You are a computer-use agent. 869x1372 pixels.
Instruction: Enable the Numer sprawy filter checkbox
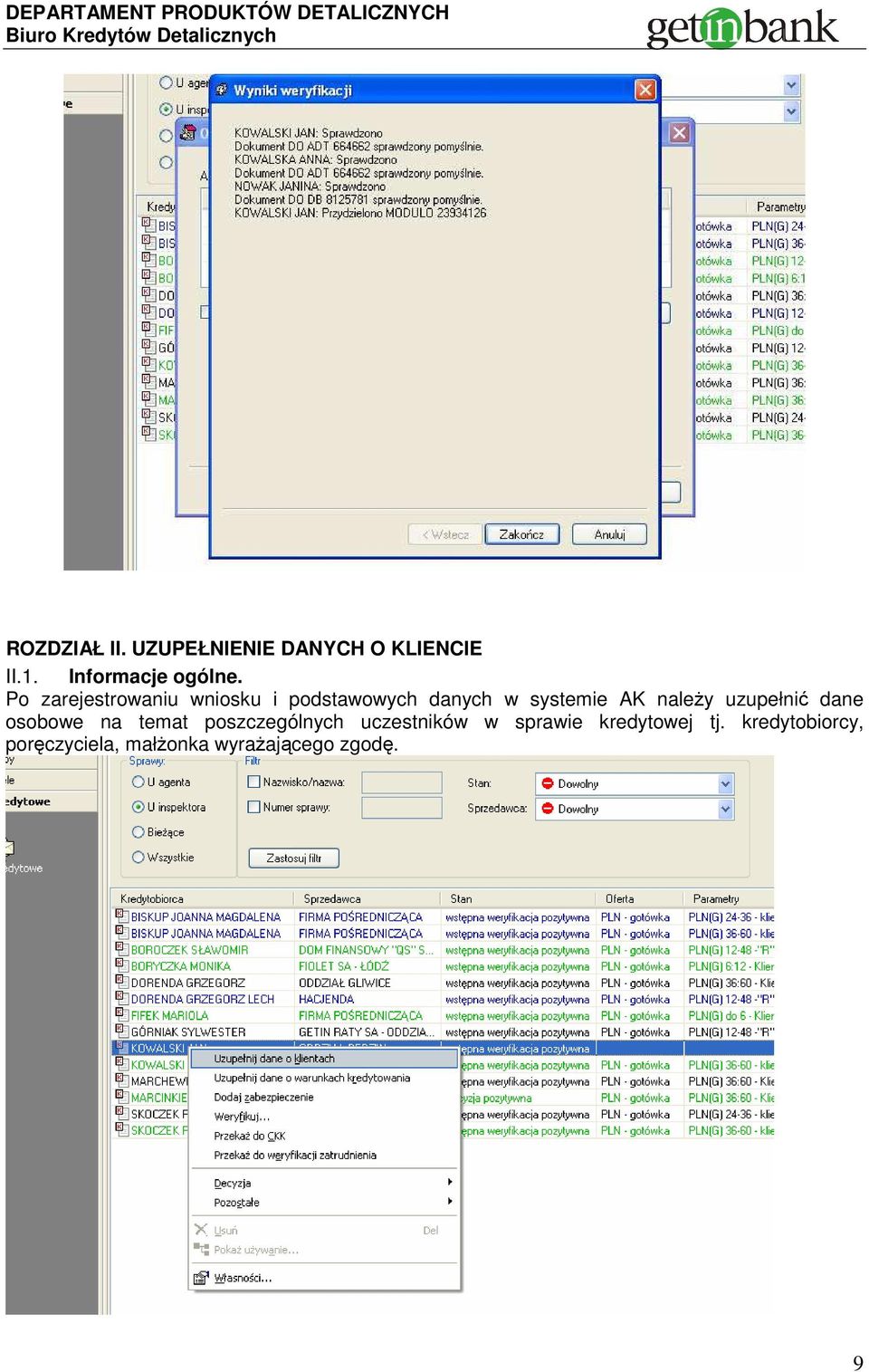click(254, 807)
